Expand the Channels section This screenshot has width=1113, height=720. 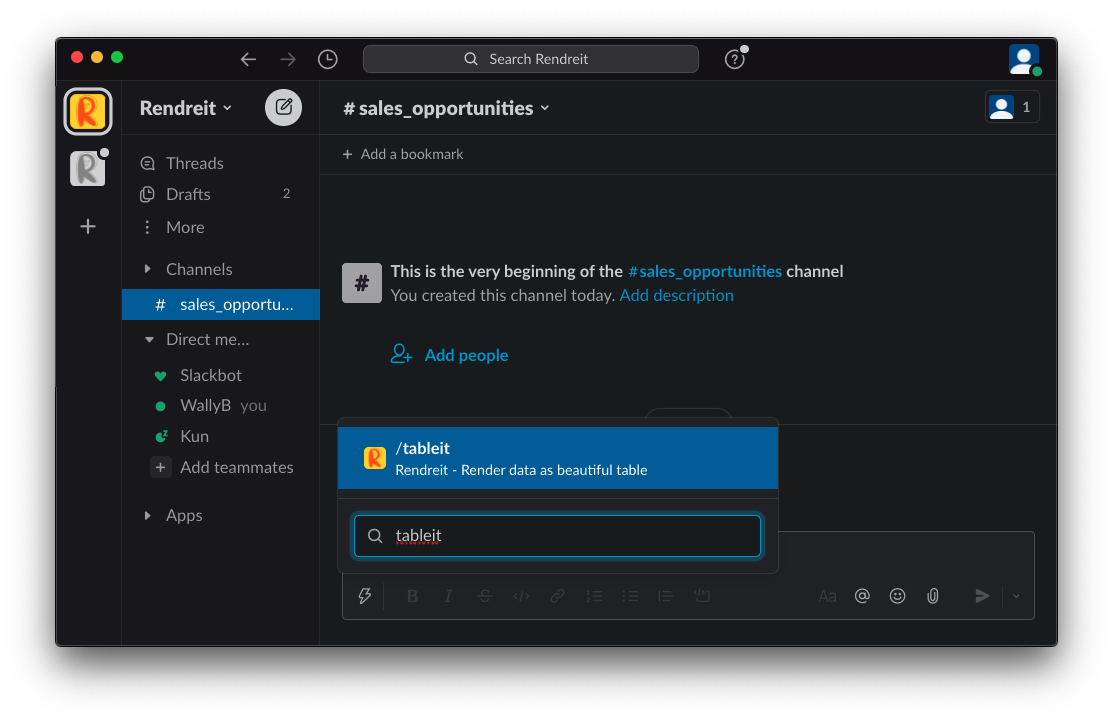point(148,269)
